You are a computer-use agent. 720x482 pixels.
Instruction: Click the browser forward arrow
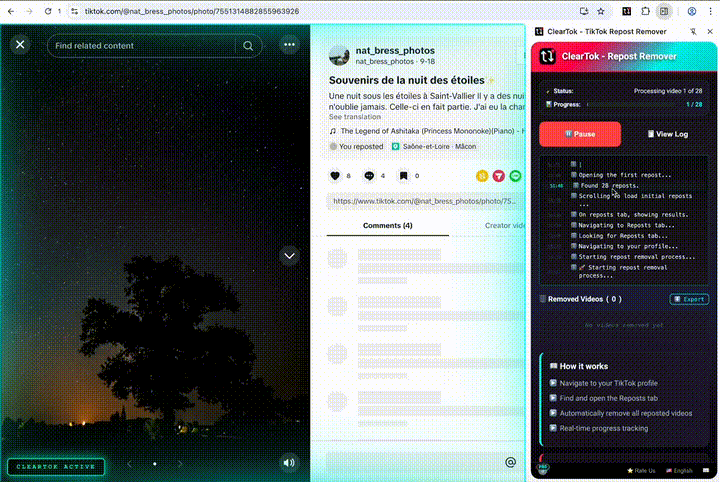click(x=29, y=11)
